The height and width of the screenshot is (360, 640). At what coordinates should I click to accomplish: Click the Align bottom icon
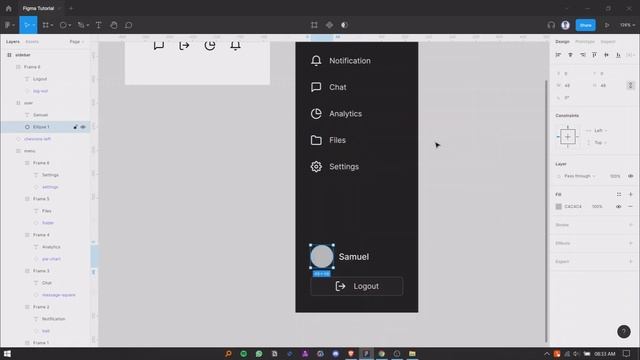pos(618,55)
